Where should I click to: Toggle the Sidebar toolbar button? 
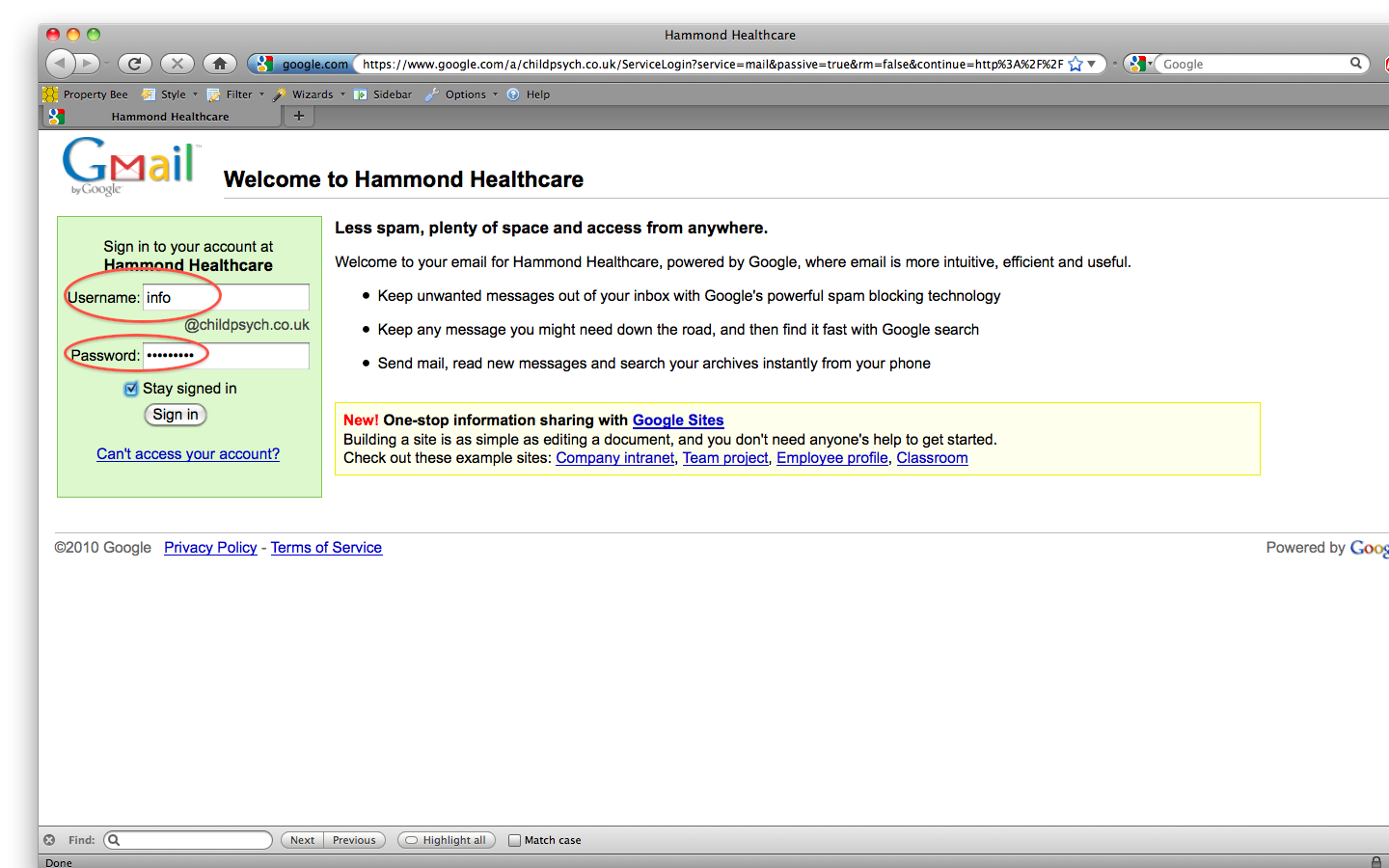tap(383, 95)
